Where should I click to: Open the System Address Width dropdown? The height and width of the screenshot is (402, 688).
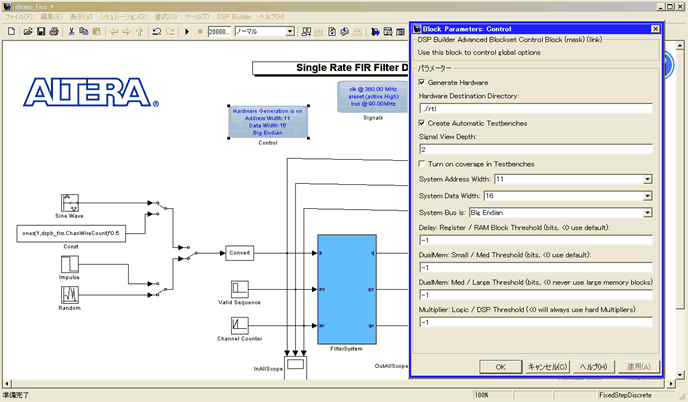(x=648, y=179)
